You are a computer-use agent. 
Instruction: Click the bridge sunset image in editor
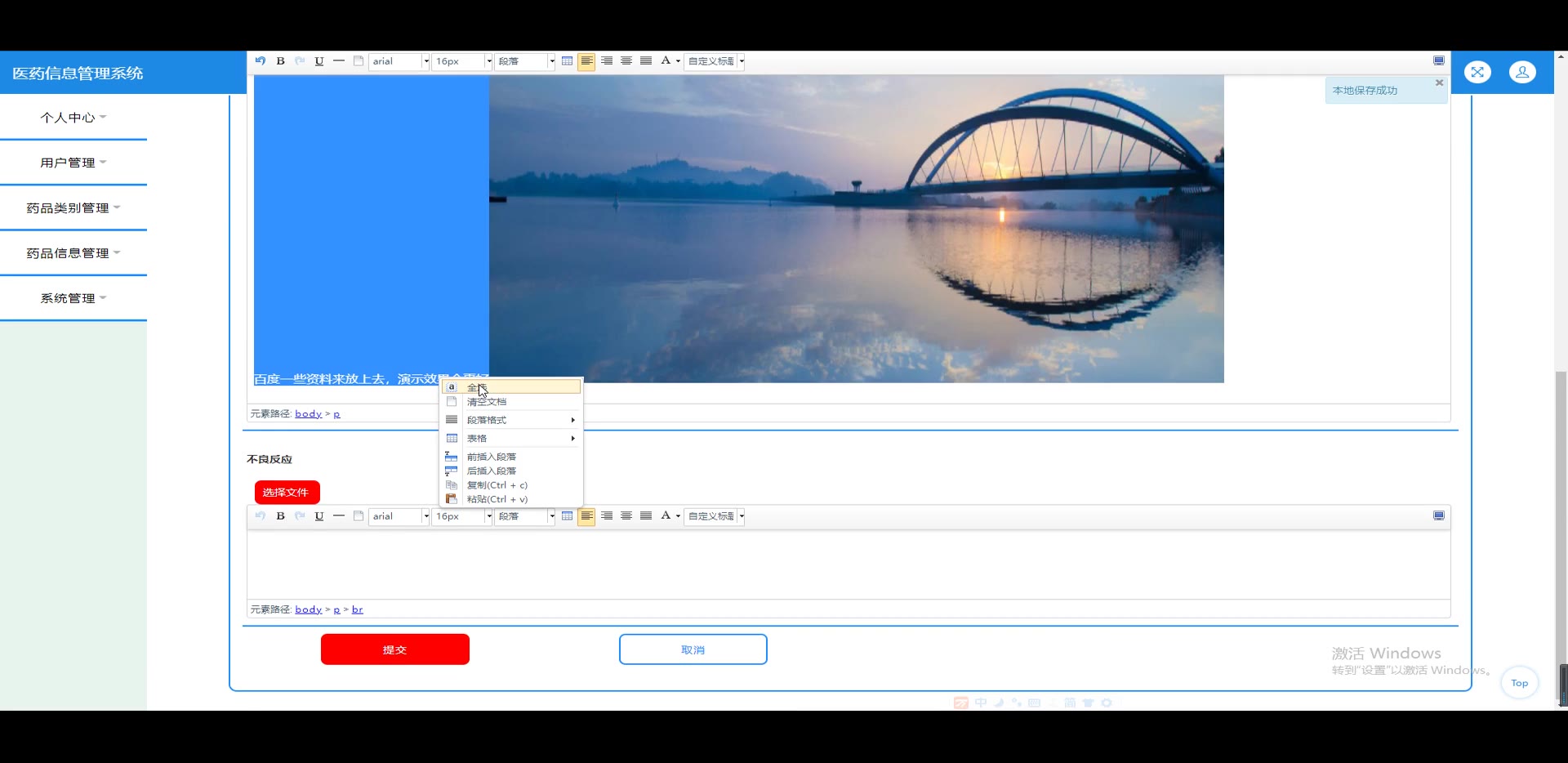(x=856, y=229)
